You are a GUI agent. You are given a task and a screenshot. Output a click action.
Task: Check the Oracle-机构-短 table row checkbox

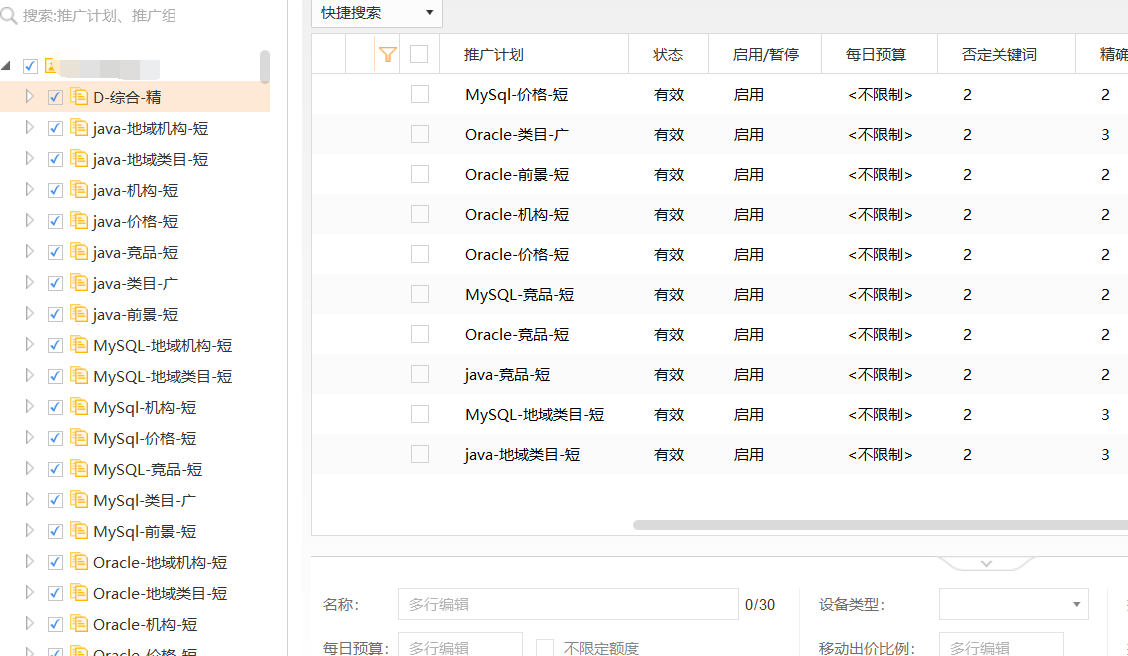[x=420, y=214]
